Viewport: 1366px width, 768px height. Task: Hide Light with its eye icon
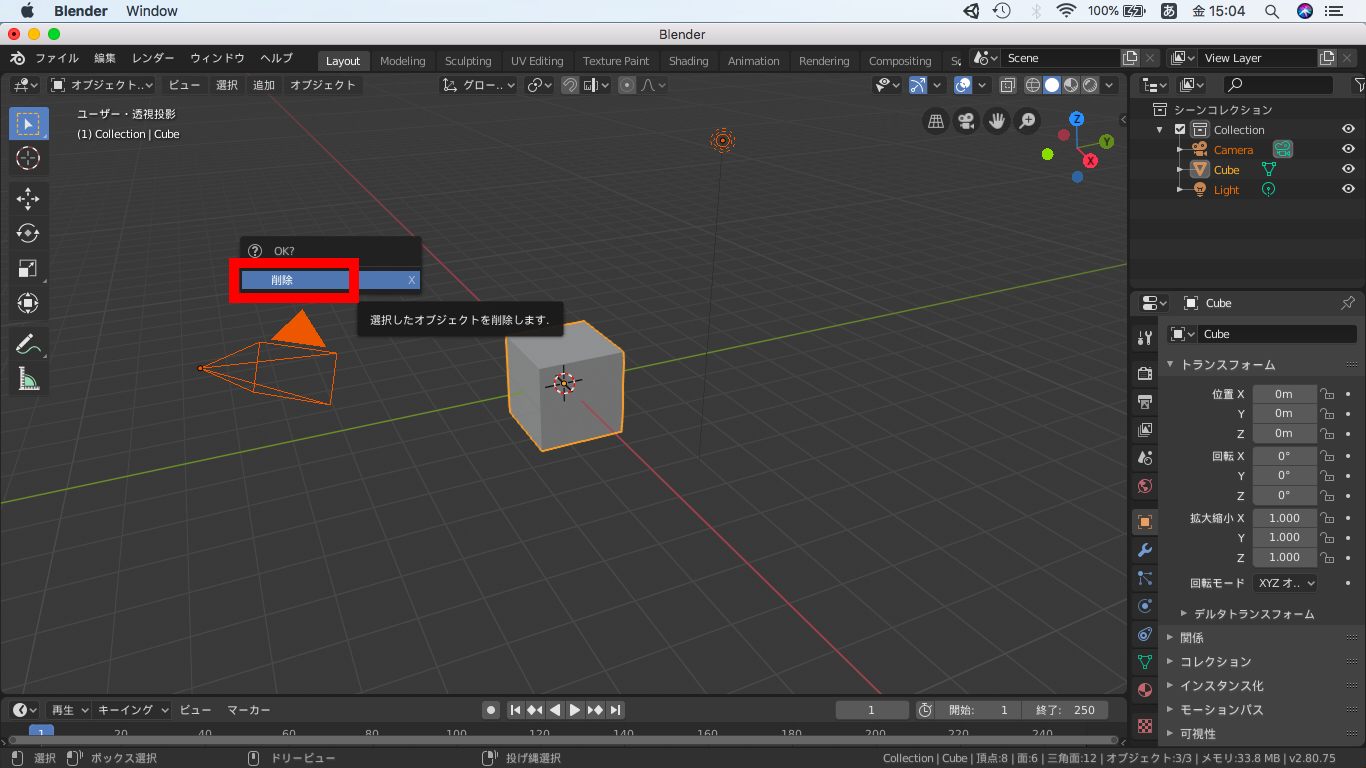(1348, 190)
